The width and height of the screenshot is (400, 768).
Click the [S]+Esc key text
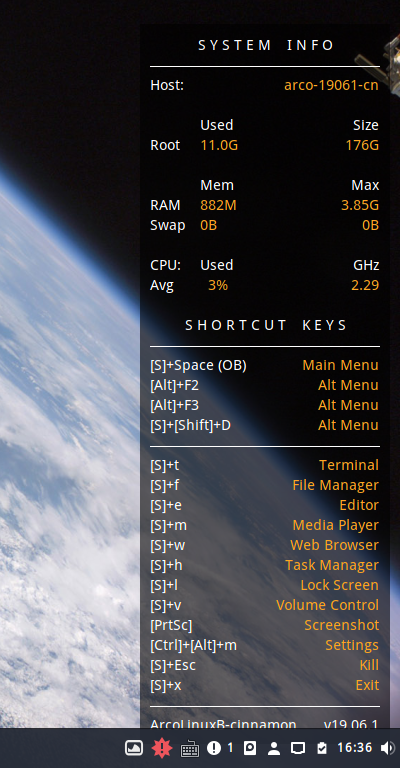point(173,665)
